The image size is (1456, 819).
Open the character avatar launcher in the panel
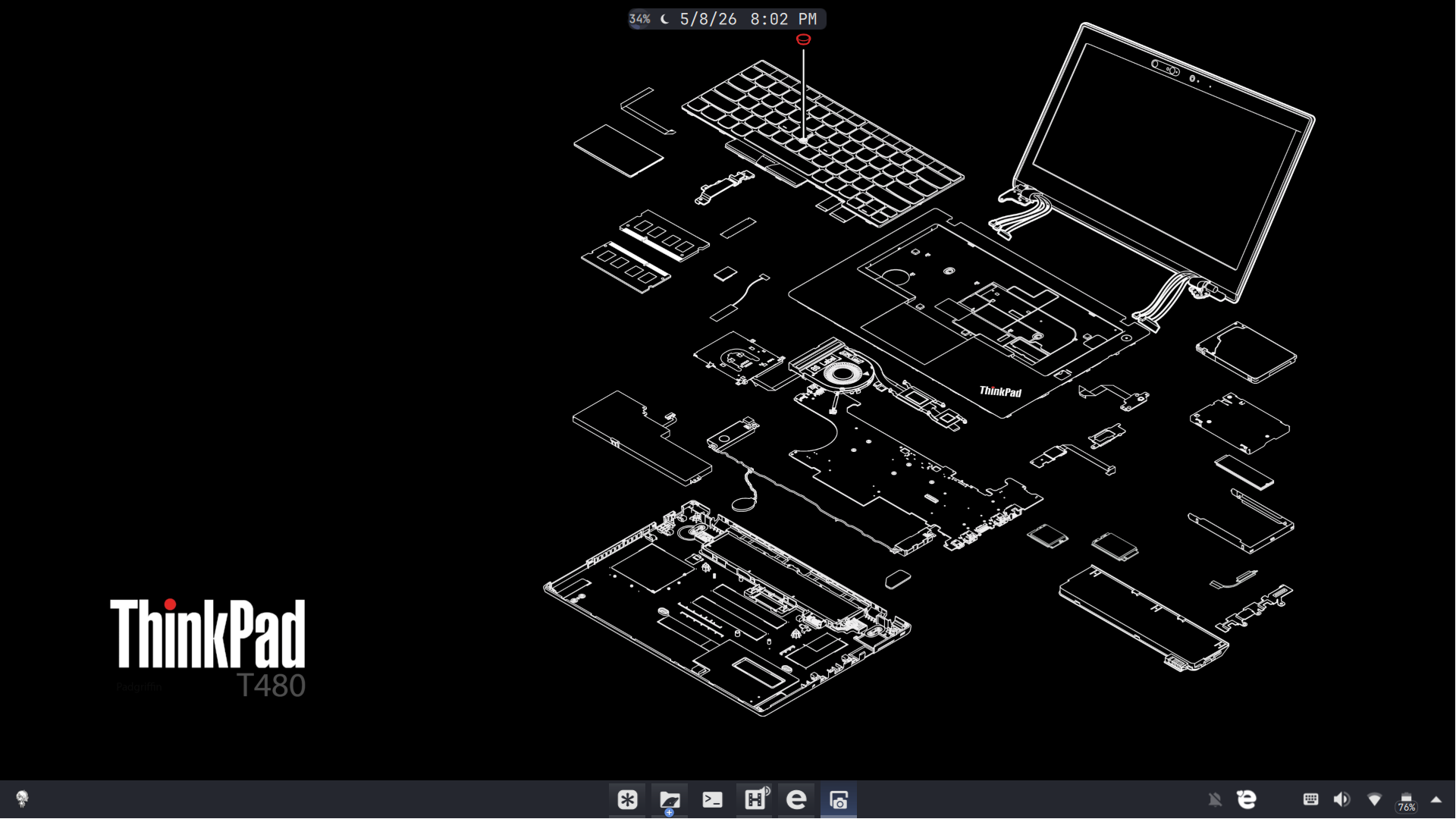22,799
